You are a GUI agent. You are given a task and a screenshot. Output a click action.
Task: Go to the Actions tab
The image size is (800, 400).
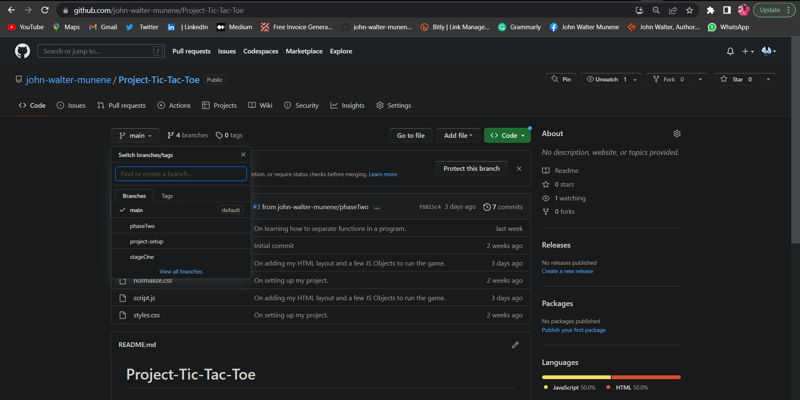(x=174, y=106)
